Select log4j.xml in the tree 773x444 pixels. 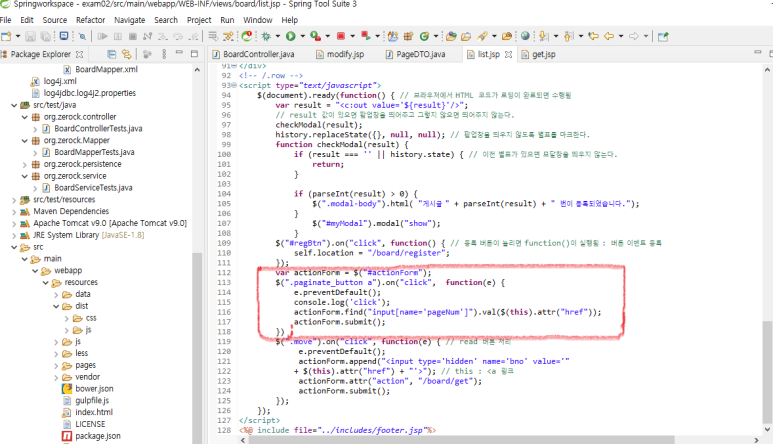click(60, 81)
